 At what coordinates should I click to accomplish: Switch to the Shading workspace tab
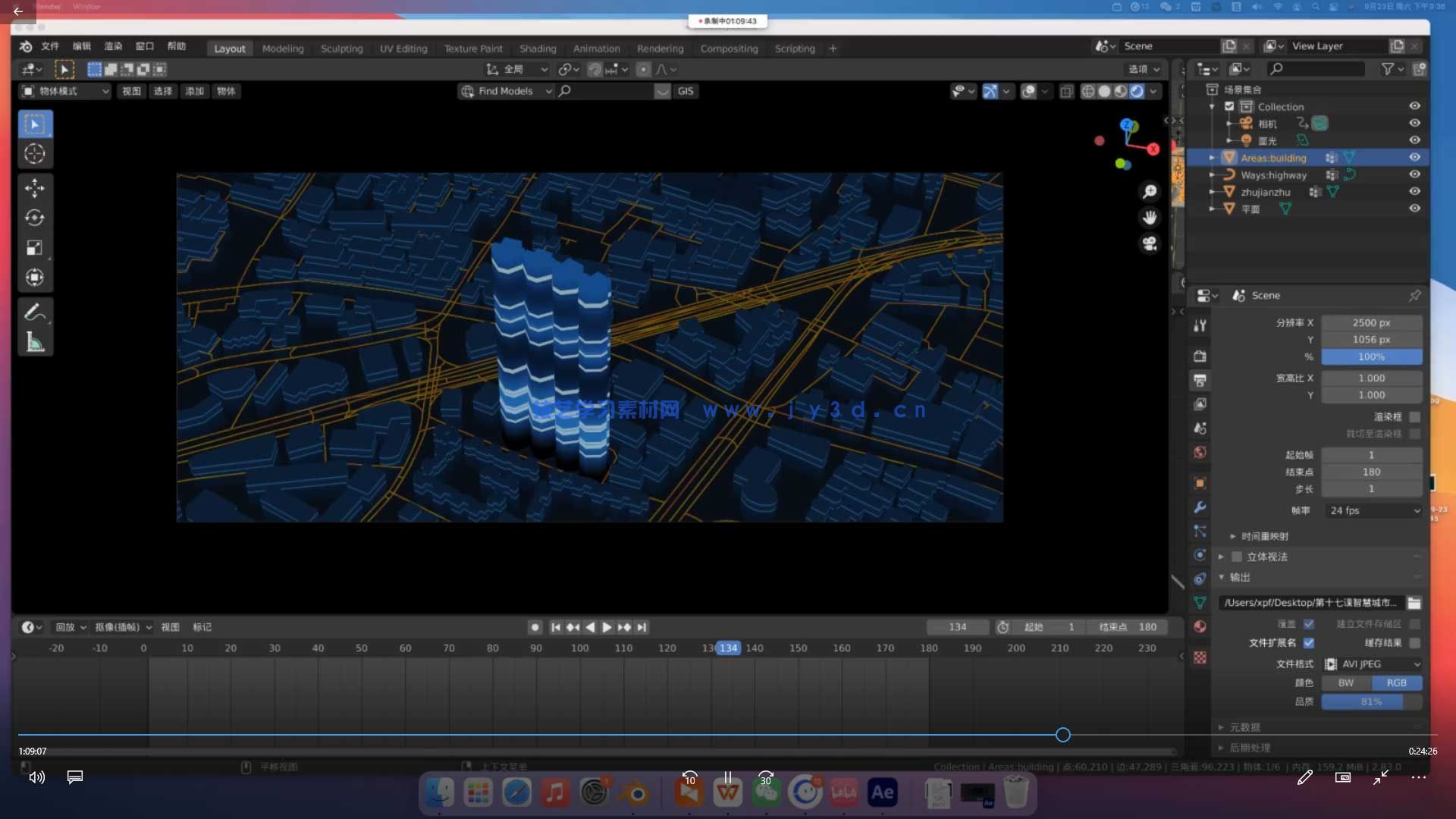click(x=538, y=49)
